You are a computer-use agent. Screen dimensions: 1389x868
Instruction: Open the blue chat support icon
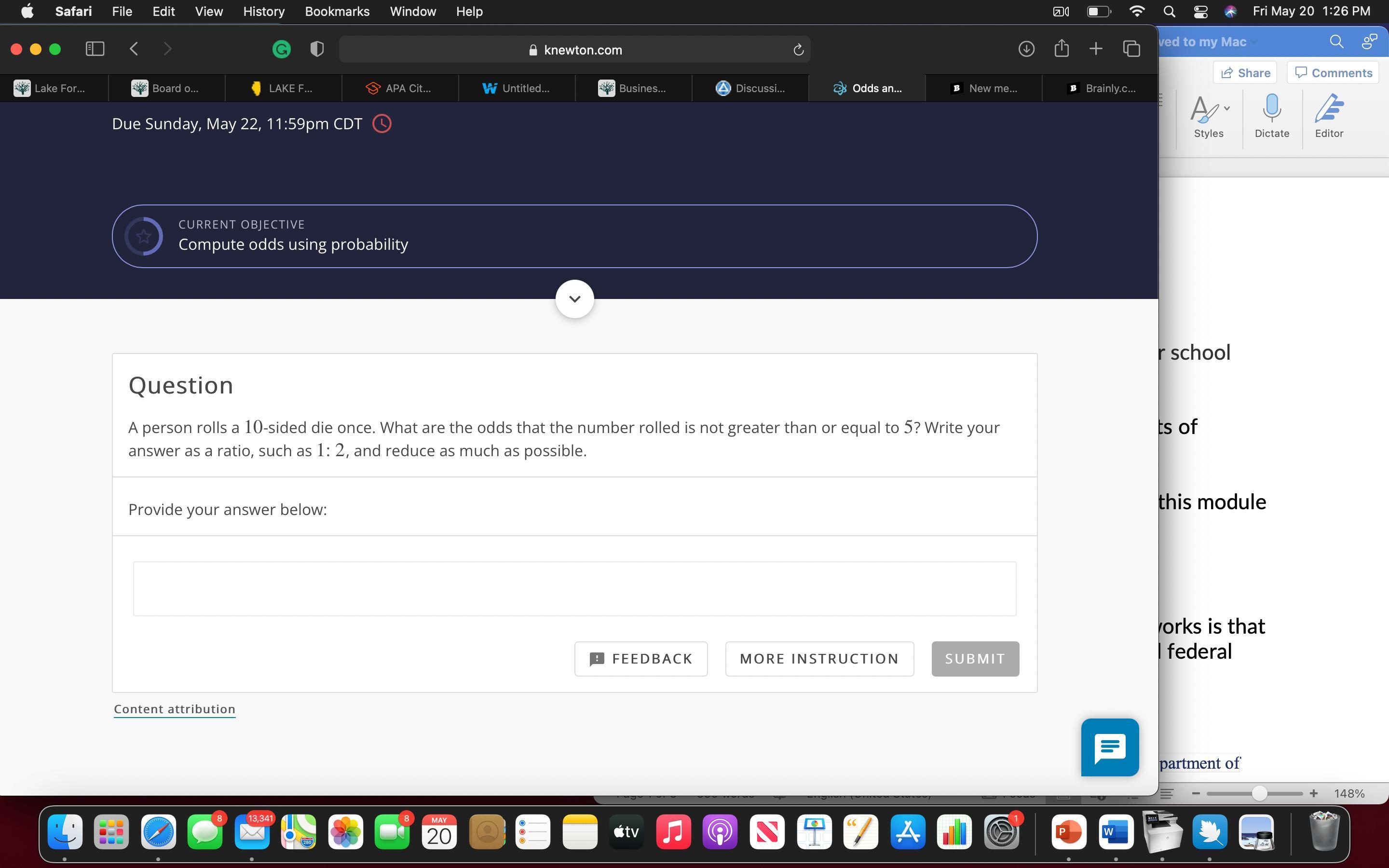tap(1109, 747)
